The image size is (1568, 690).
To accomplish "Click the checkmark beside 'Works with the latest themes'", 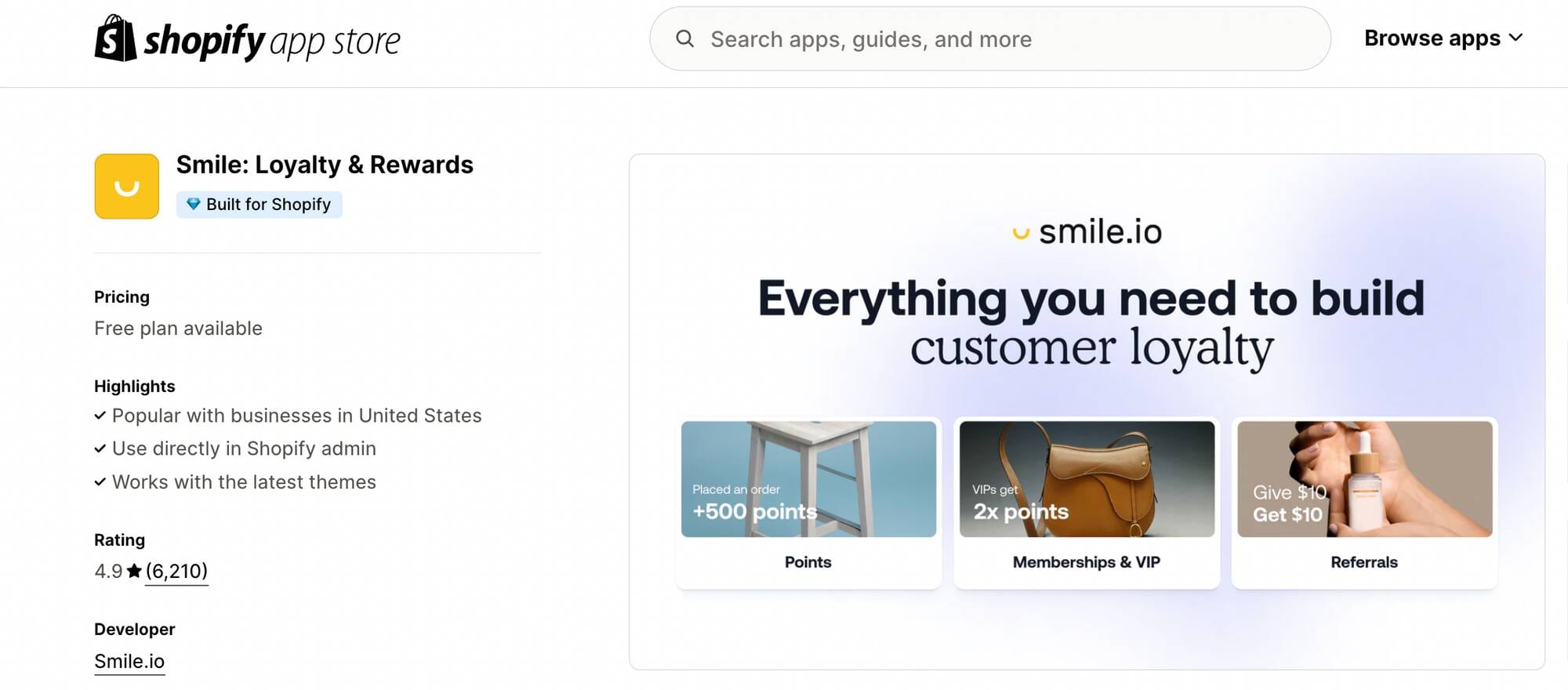I will click(100, 481).
